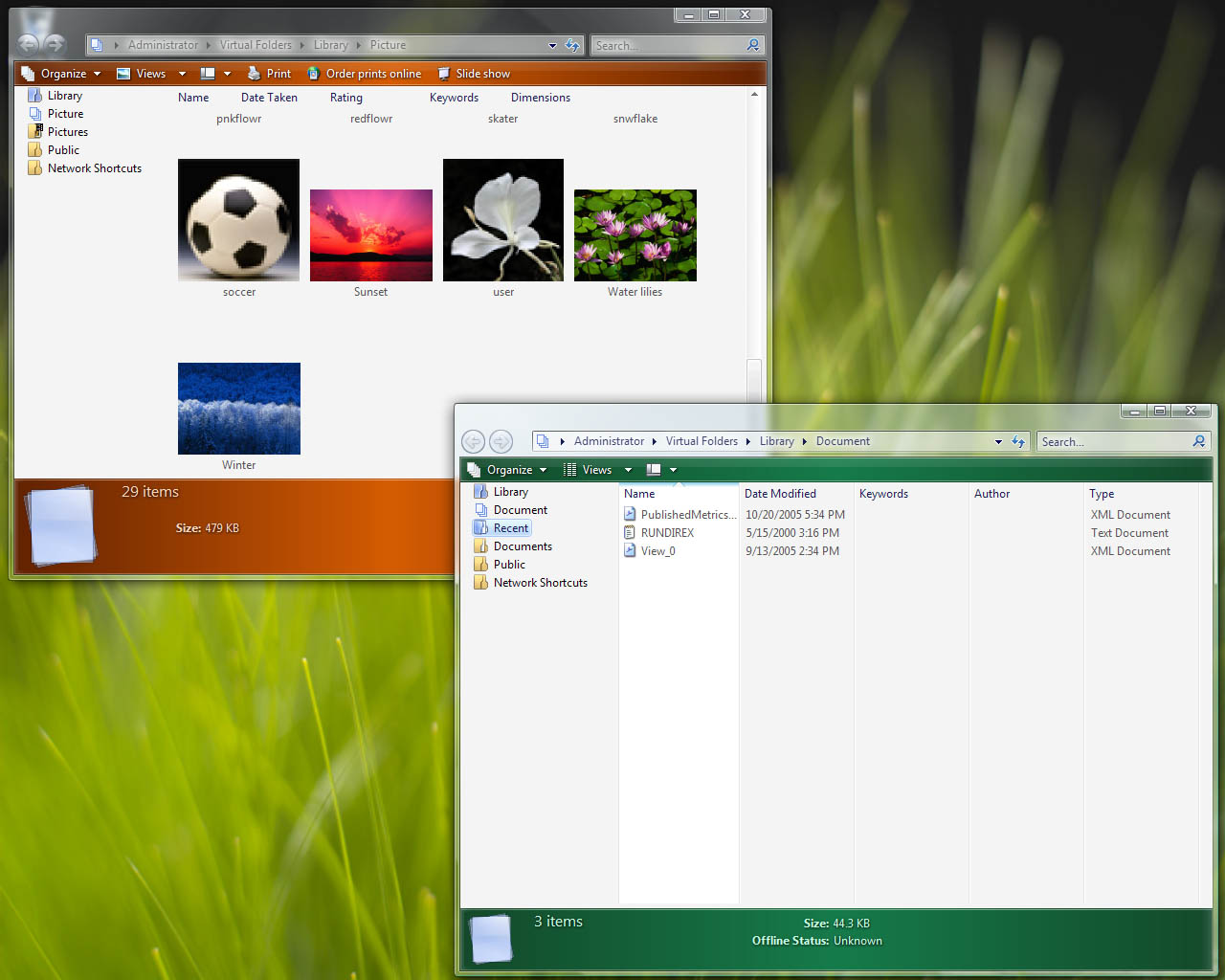Select Documents folder in Document window sidebar

click(513, 546)
